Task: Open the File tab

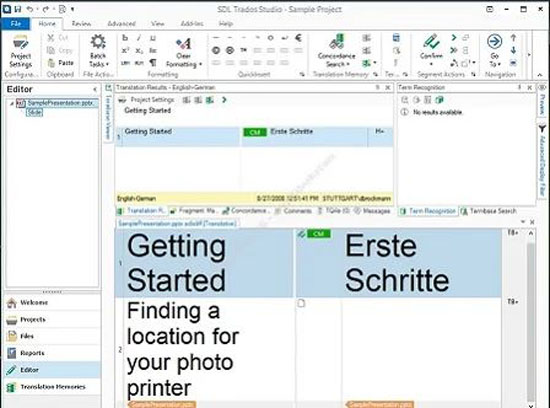Action: (x=16, y=24)
